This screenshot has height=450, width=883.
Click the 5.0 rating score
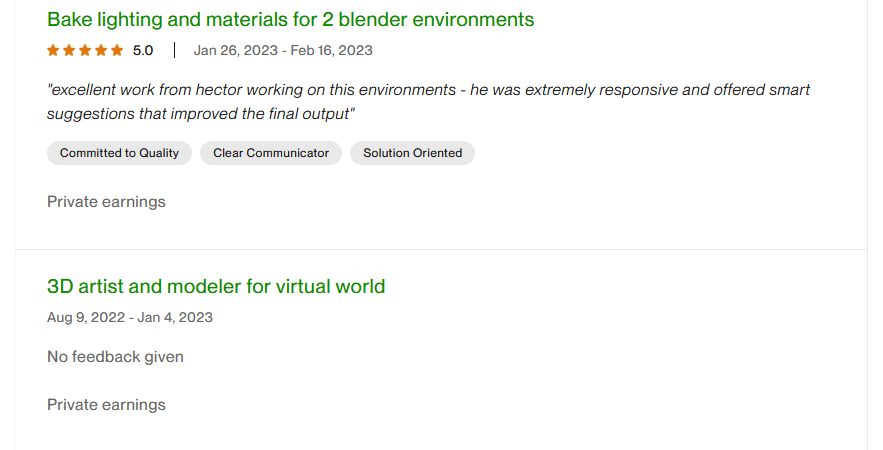coord(143,50)
